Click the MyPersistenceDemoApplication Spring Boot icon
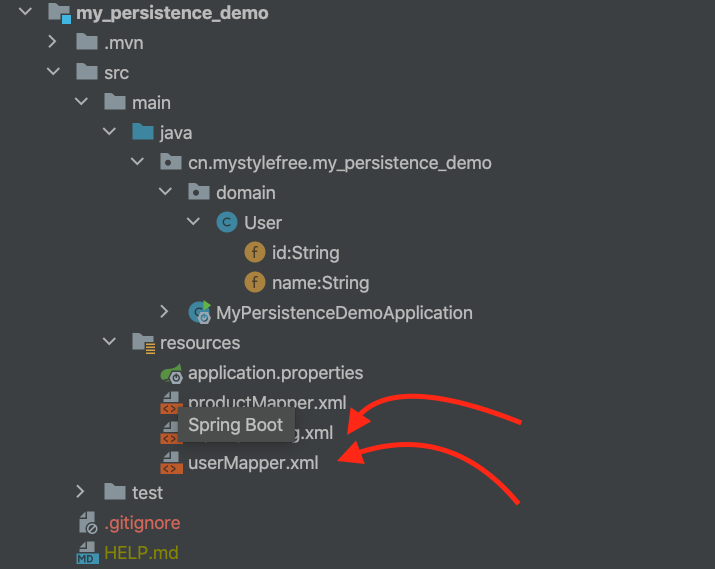715x569 pixels. pos(199,312)
